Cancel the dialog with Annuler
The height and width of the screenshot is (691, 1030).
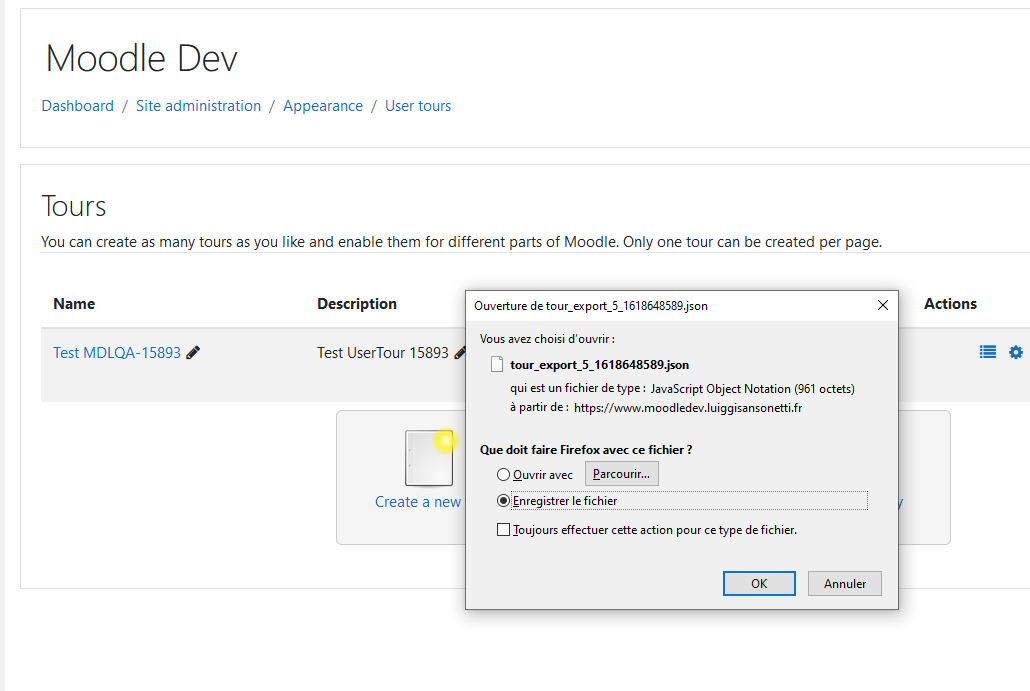[845, 583]
